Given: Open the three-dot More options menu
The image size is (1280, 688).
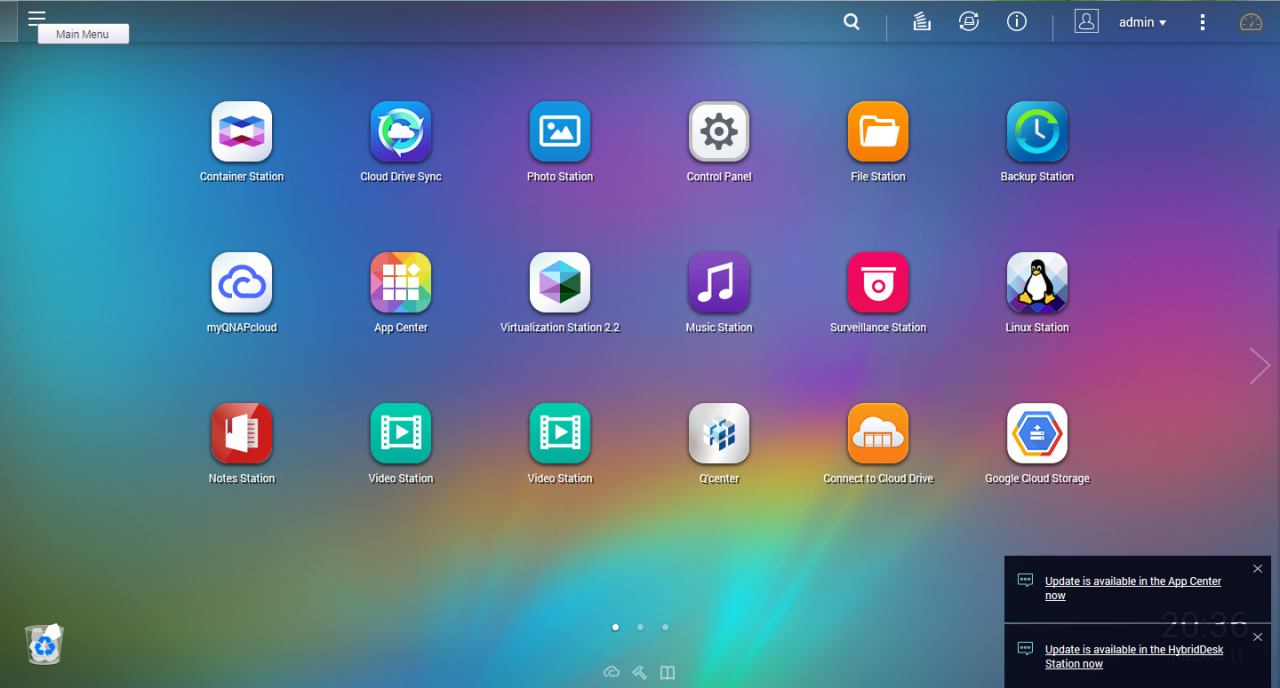Looking at the screenshot, I should (x=1202, y=22).
